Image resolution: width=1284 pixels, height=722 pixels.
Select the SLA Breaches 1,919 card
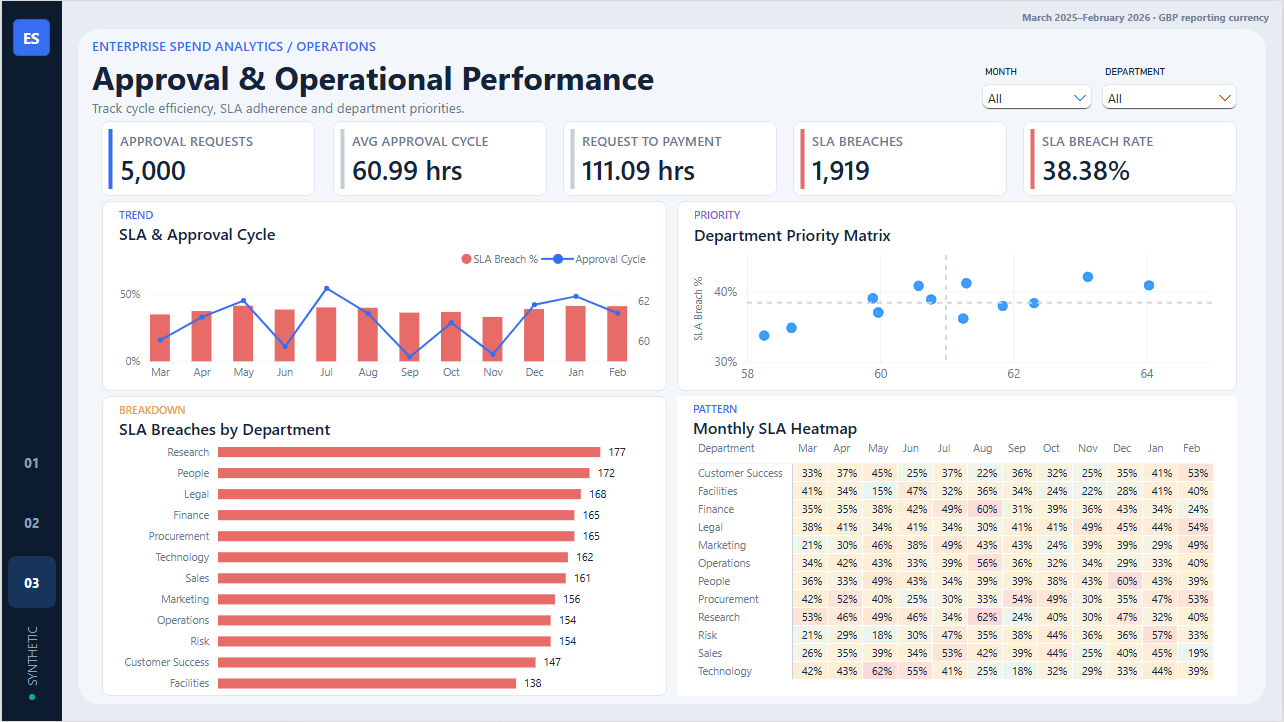[900, 158]
